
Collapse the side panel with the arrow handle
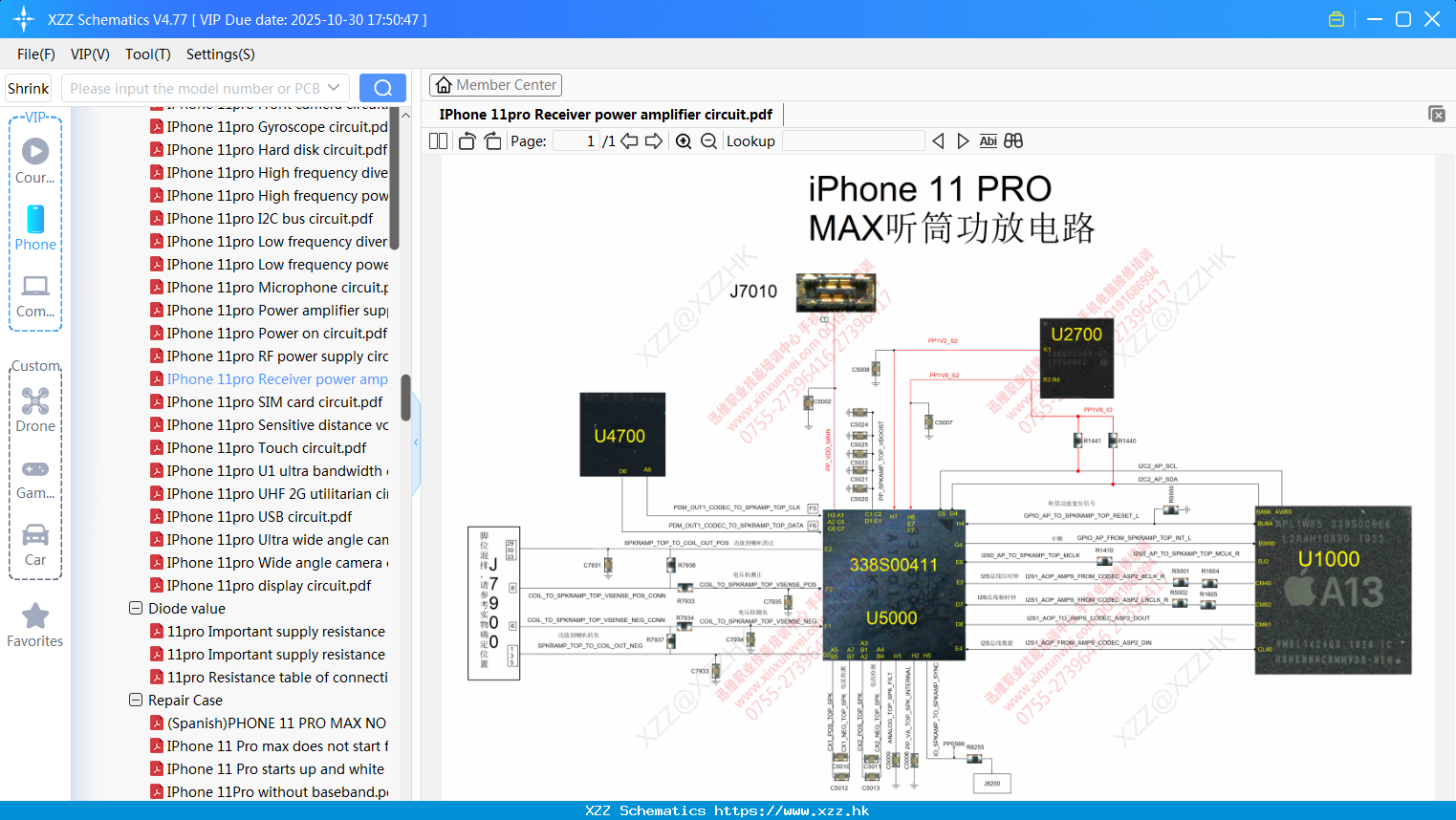click(x=416, y=442)
